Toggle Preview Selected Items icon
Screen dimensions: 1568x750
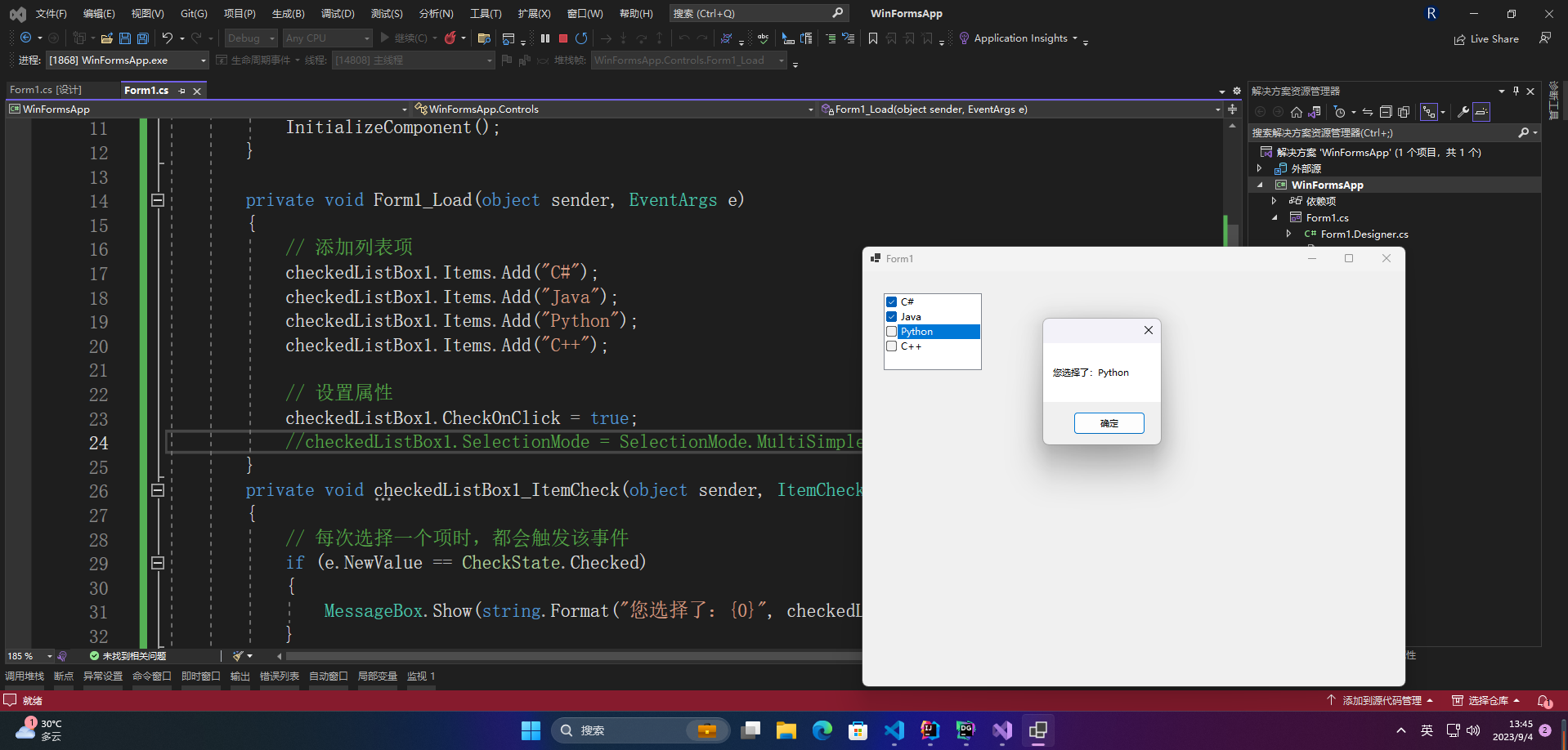pyautogui.click(x=1481, y=112)
